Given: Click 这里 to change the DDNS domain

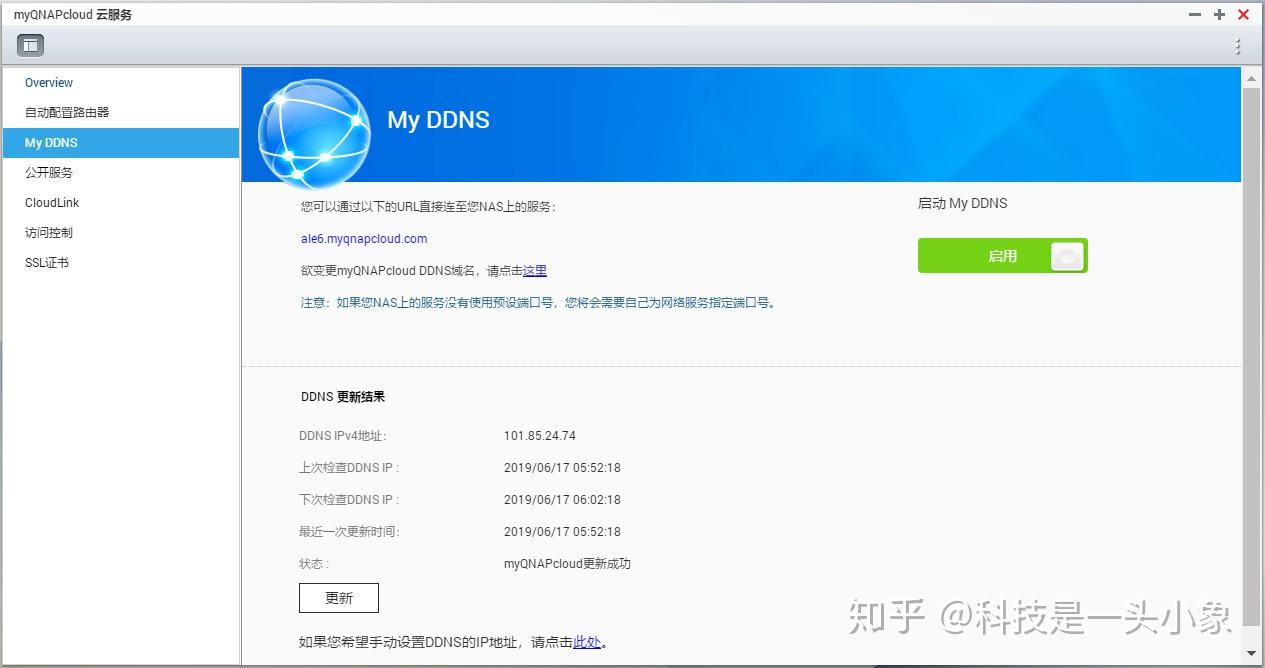Looking at the screenshot, I should (x=534, y=270).
